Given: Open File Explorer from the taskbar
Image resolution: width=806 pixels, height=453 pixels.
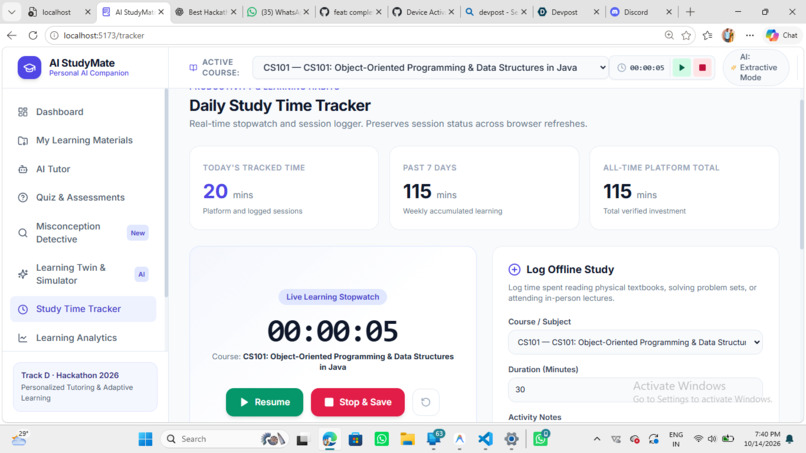Looking at the screenshot, I should click(408, 439).
